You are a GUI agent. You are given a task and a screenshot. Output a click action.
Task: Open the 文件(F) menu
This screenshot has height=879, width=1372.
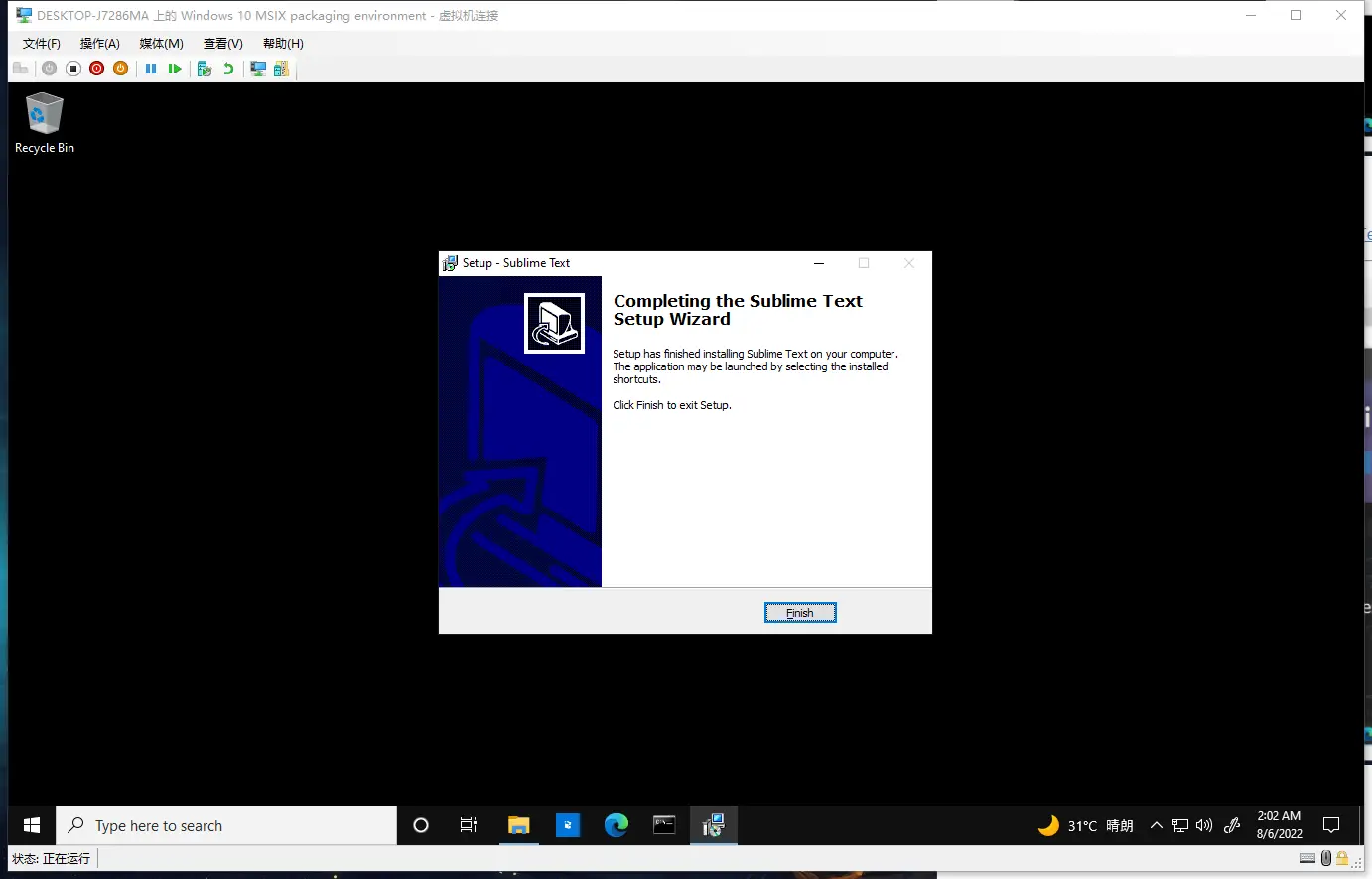click(41, 44)
